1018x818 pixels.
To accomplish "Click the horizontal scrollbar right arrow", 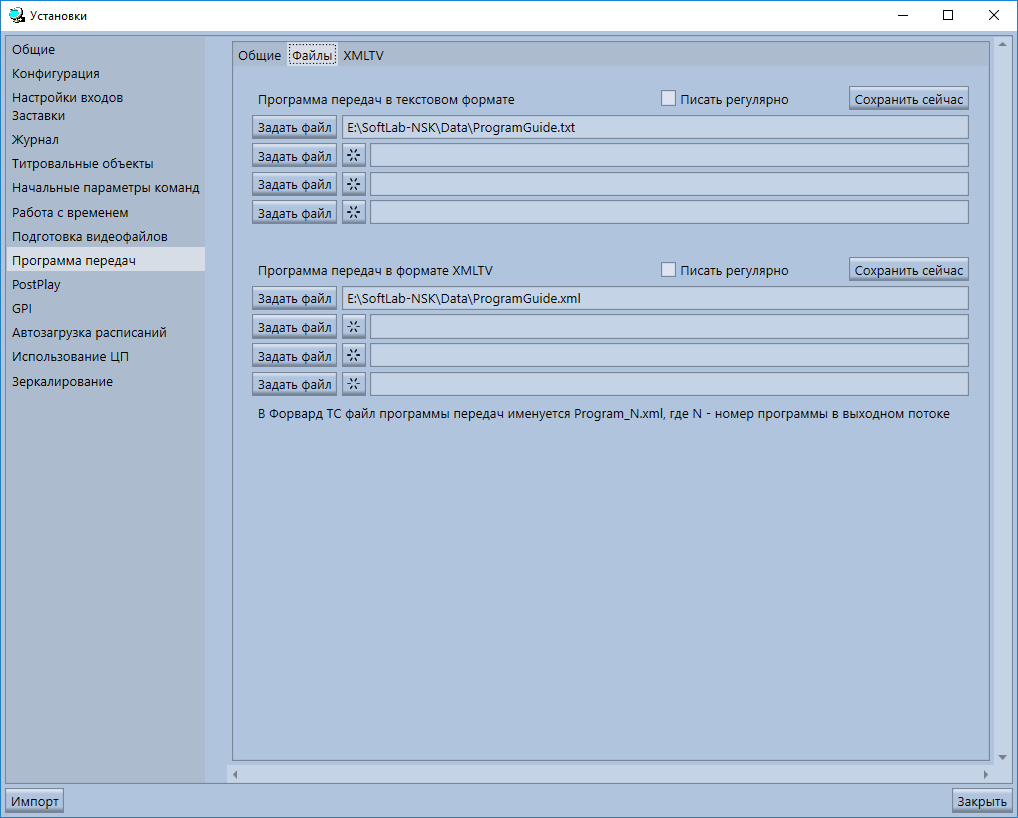I will point(986,774).
